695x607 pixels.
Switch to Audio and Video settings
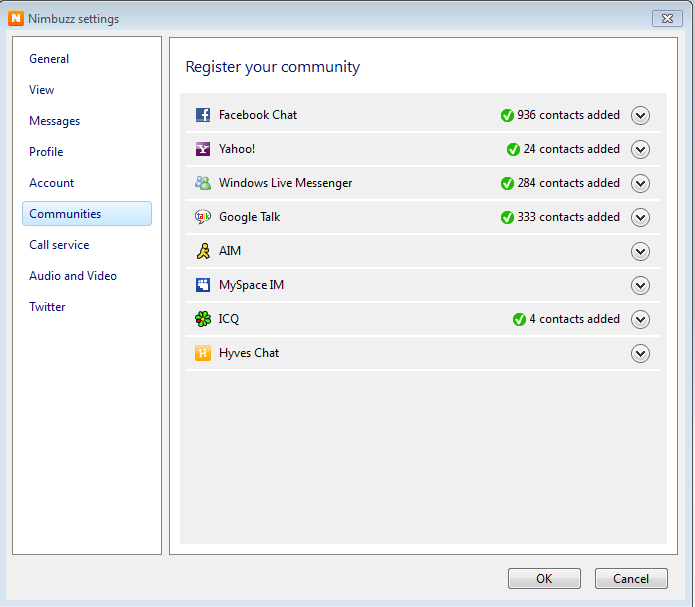pos(73,276)
